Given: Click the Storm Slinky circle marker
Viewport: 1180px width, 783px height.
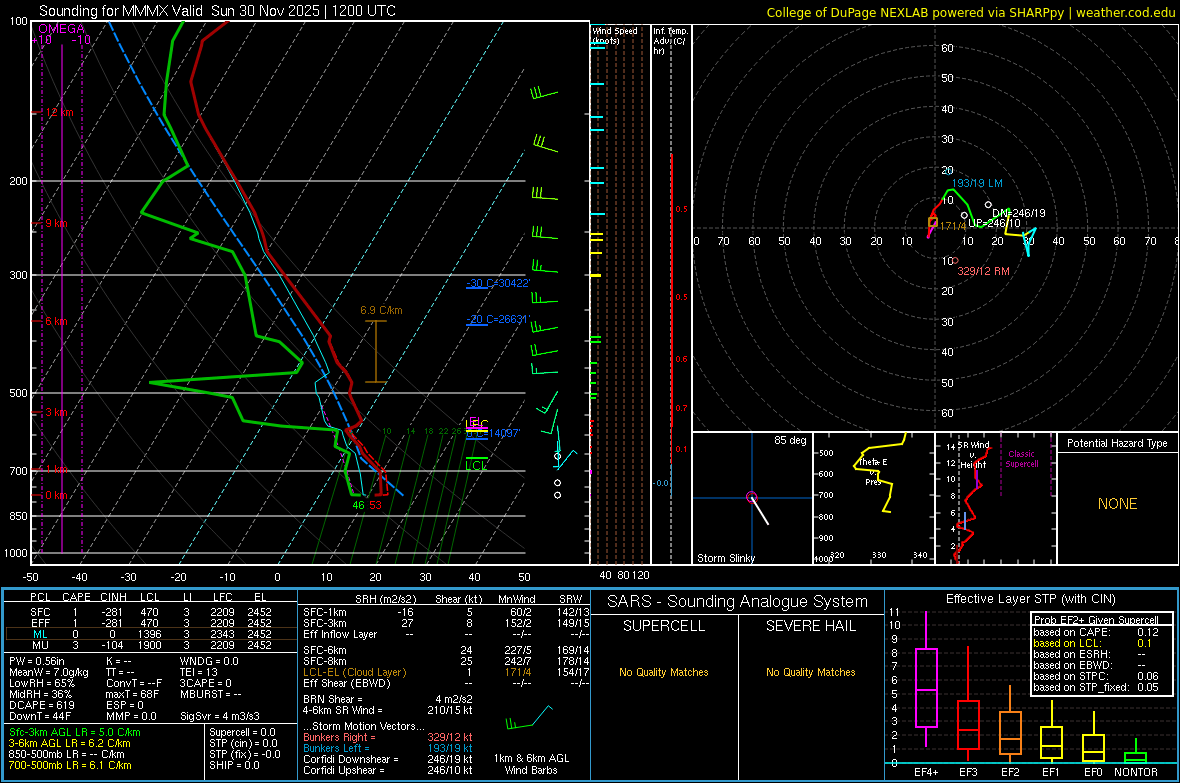Looking at the screenshot, I should click(x=751, y=497).
